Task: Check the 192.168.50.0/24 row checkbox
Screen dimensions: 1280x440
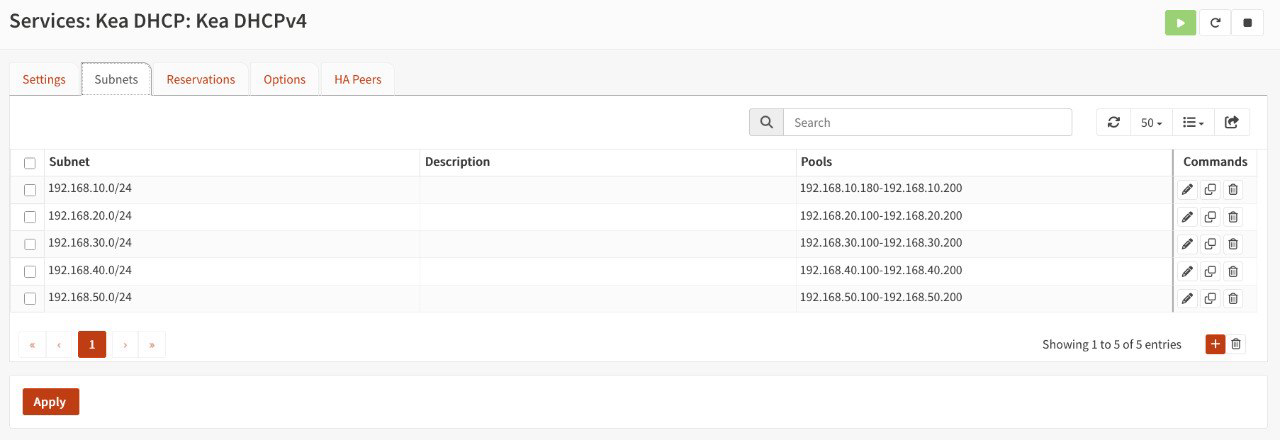Action: click(30, 298)
